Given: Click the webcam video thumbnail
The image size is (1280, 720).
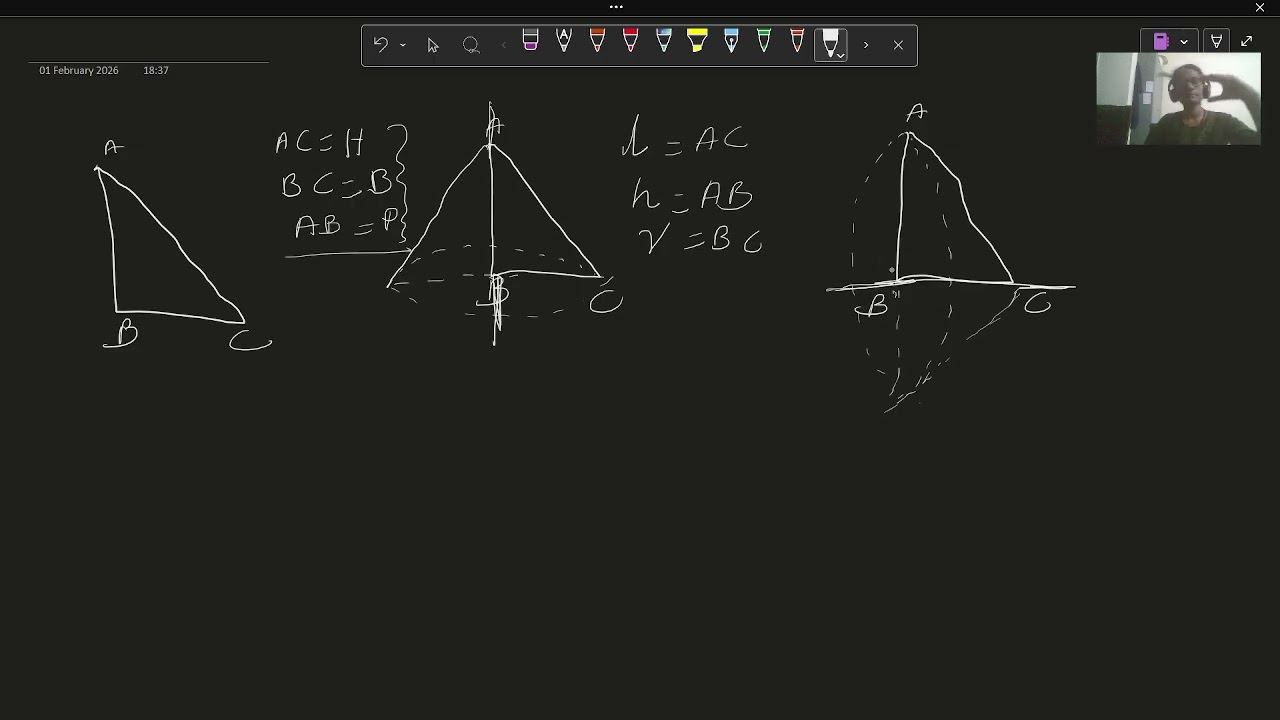Looking at the screenshot, I should coord(1178,99).
